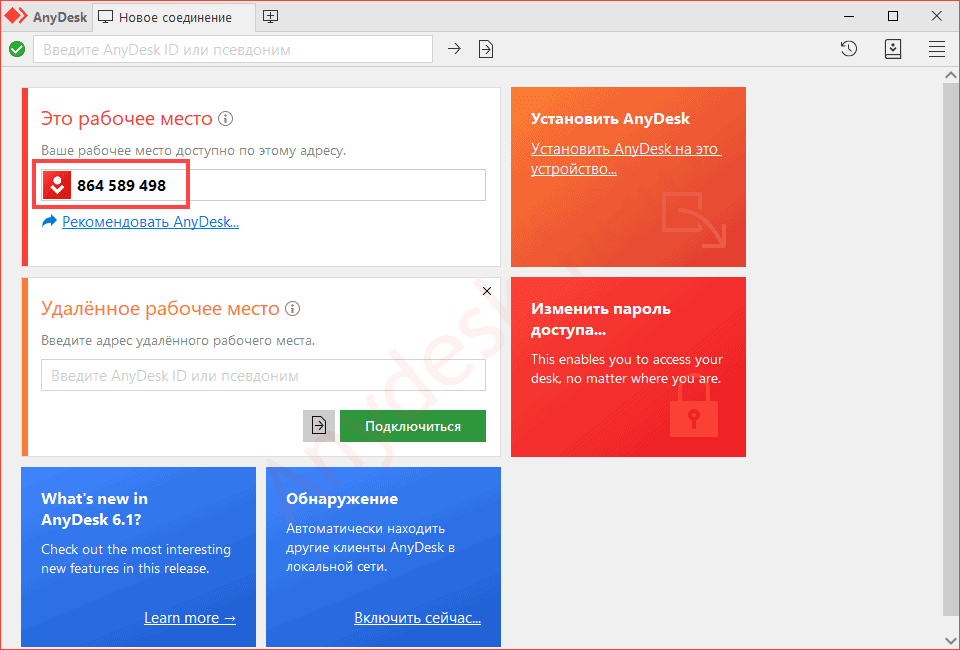Click the Изменить пароль доступа tile
The width and height of the screenshot is (960, 650).
(x=628, y=367)
